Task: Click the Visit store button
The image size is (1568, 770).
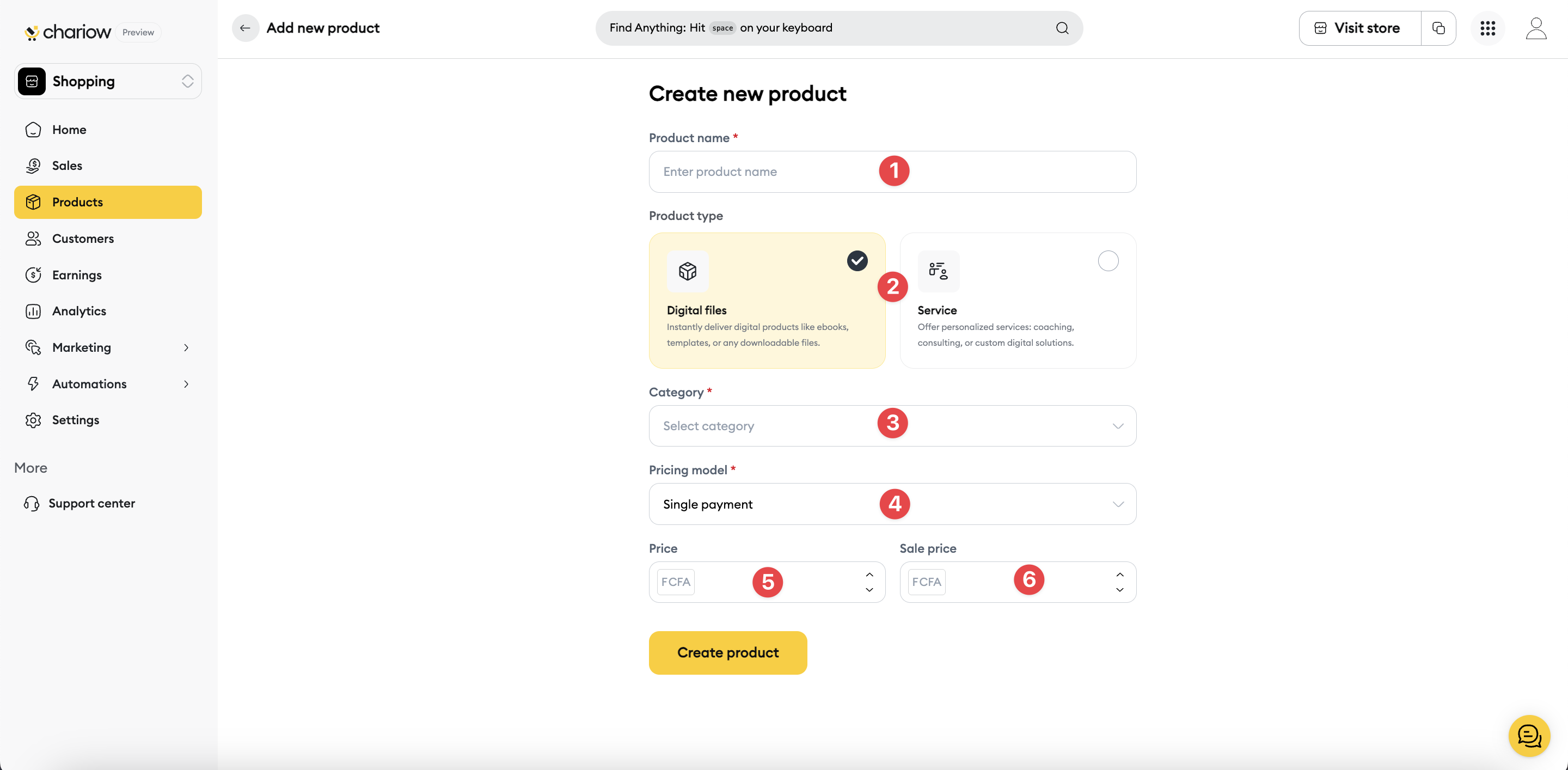Action: 1360,28
